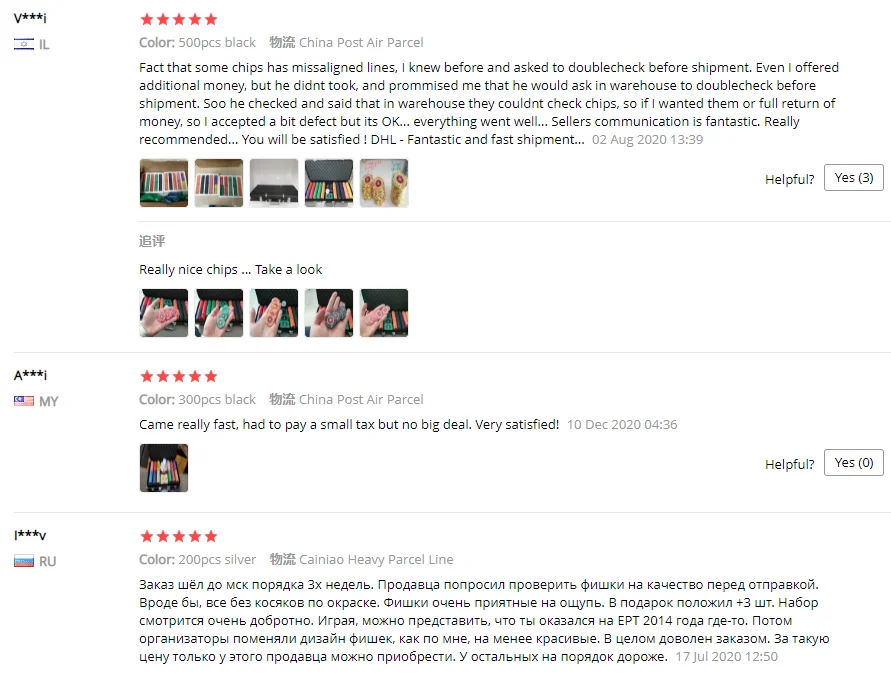Click the Israel flag icon beside IL
Viewport: 891px width, 677px height.
24,44
